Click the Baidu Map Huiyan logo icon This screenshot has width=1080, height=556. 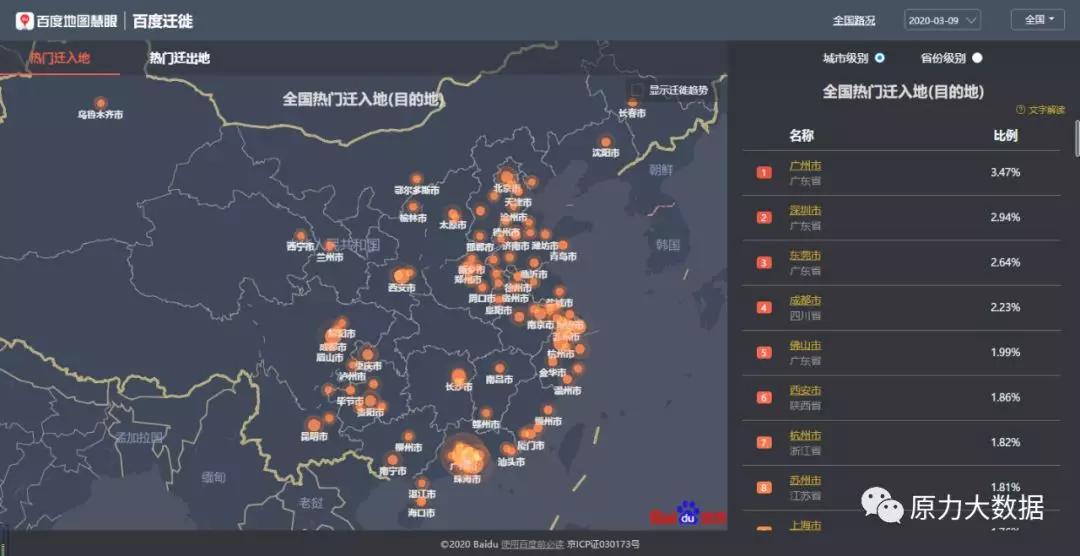click(24, 19)
